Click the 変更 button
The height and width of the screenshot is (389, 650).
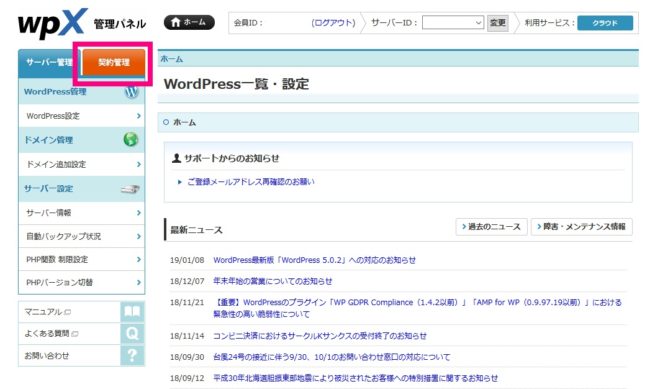pyautogui.click(x=497, y=22)
